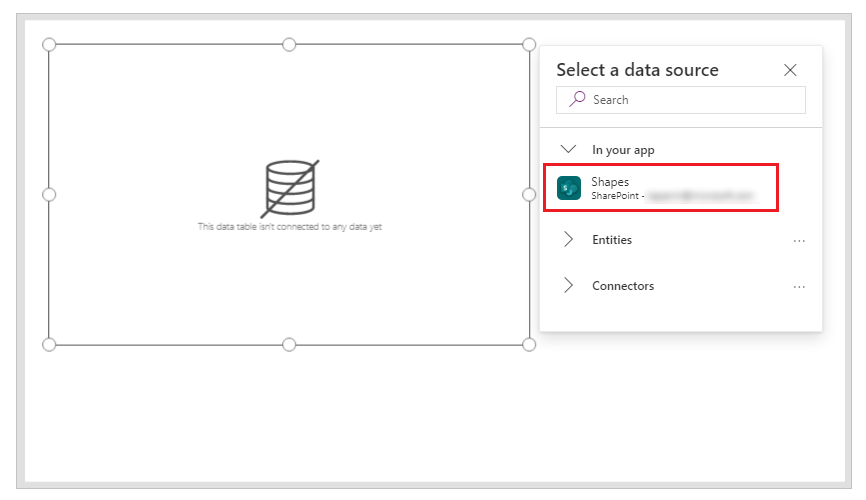The image size is (866, 500).
Task: Click the Connectors section label
Action: pyautogui.click(x=623, y=286)
